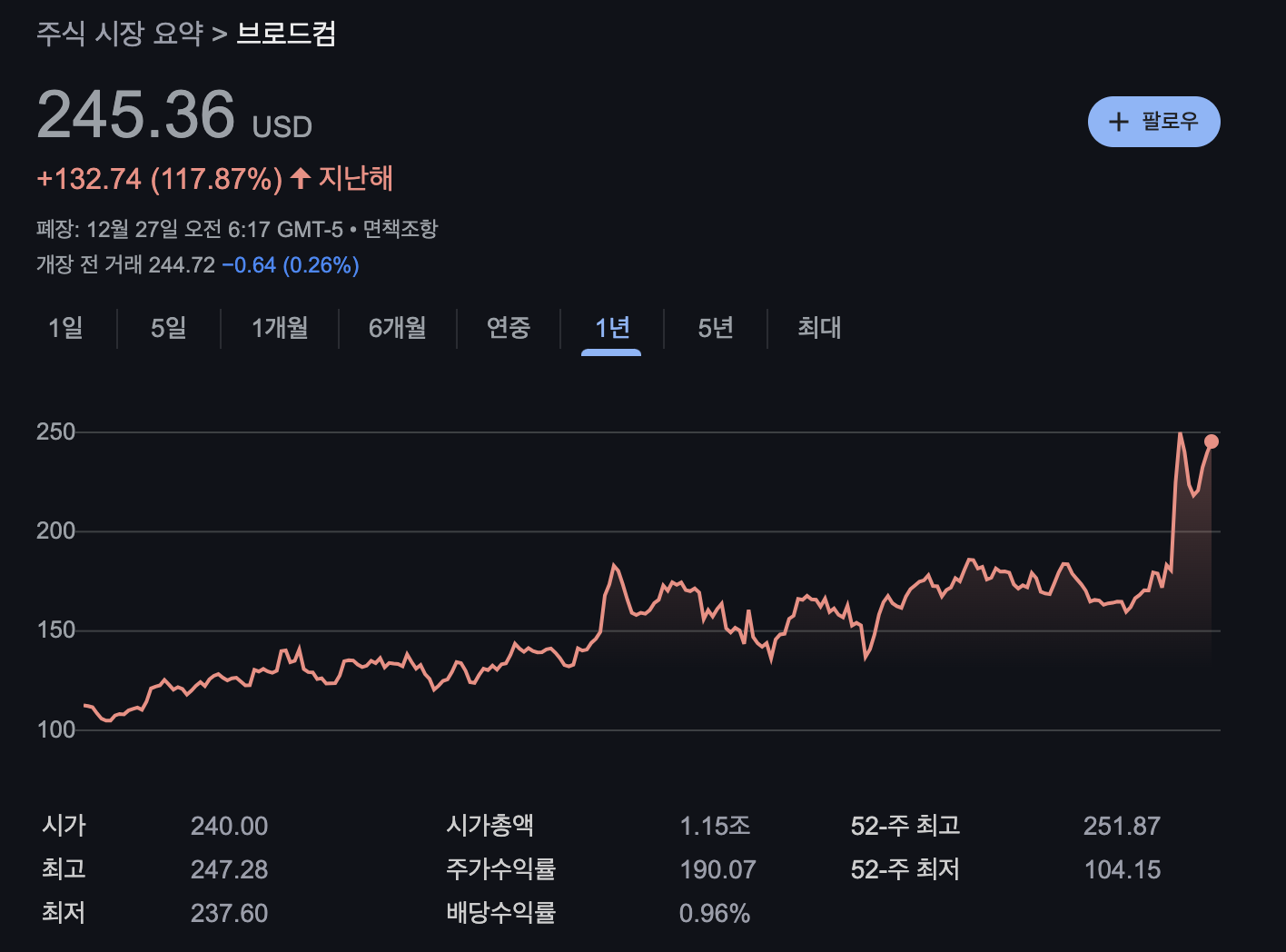Switch to the 6개월 chart view

397,329
